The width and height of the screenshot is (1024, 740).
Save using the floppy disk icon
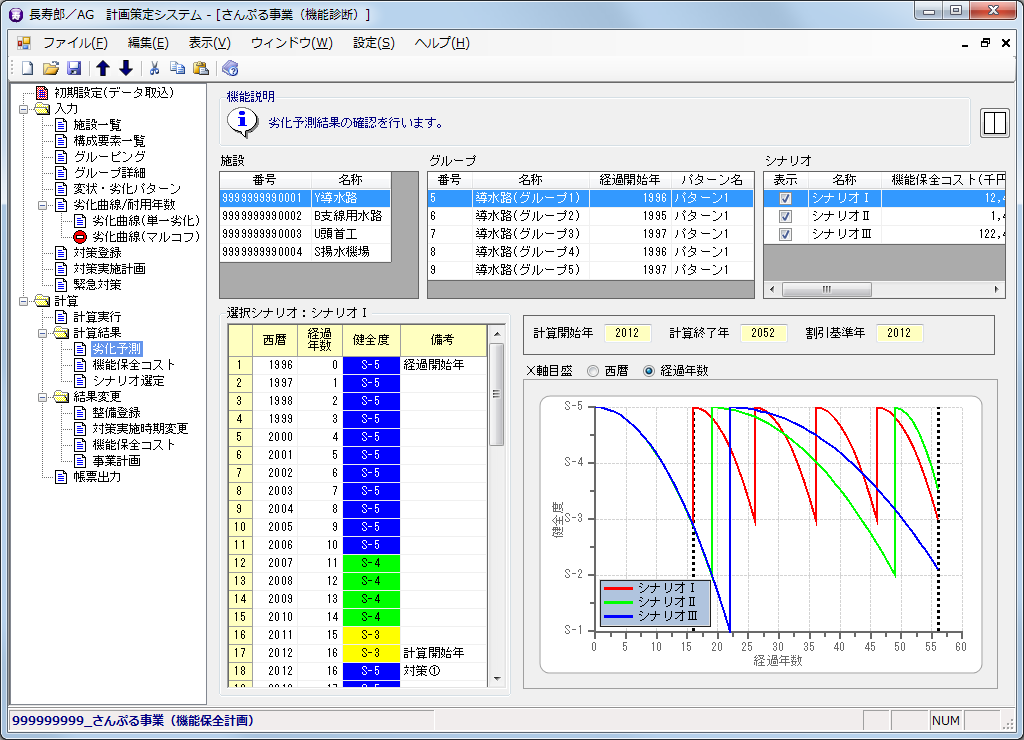click(x=73, y=68)
